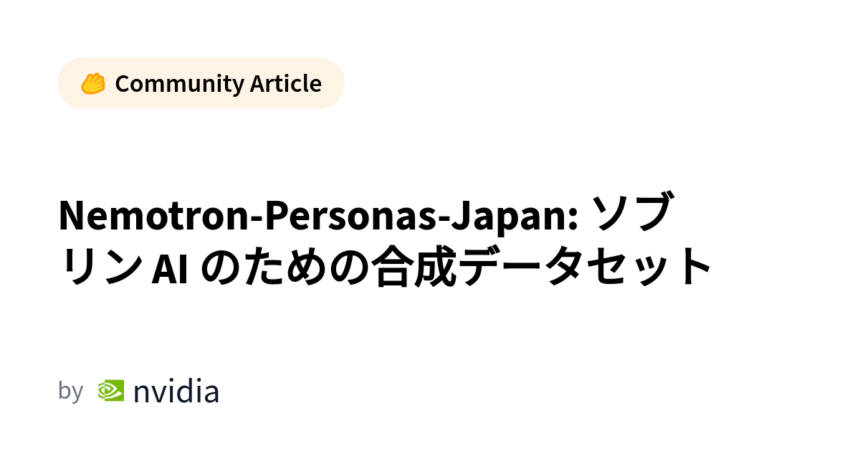Click the word "by" before nvidia
The width and height of the screenshot is (860, 464).
point(70,391)
